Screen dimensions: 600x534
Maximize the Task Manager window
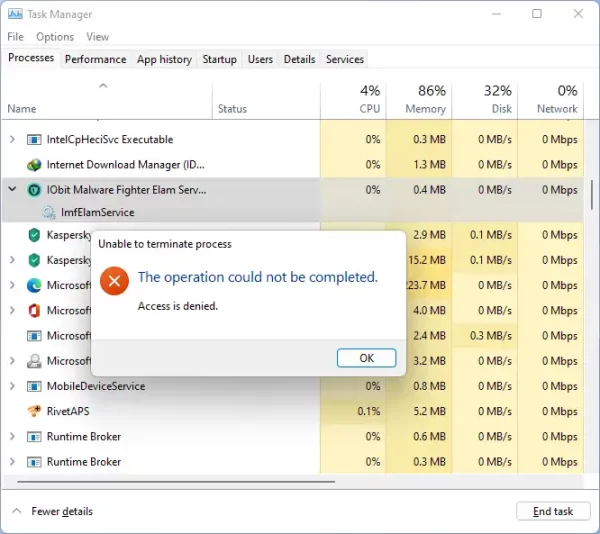coord(537,14)
